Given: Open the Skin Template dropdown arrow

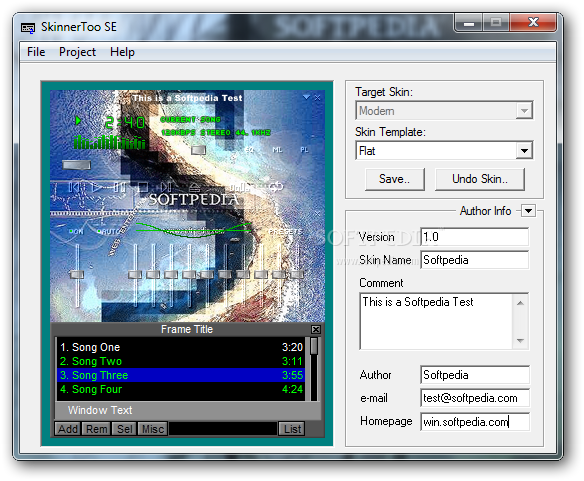Looking at the screenshot, I should click(x=524, y=151).
